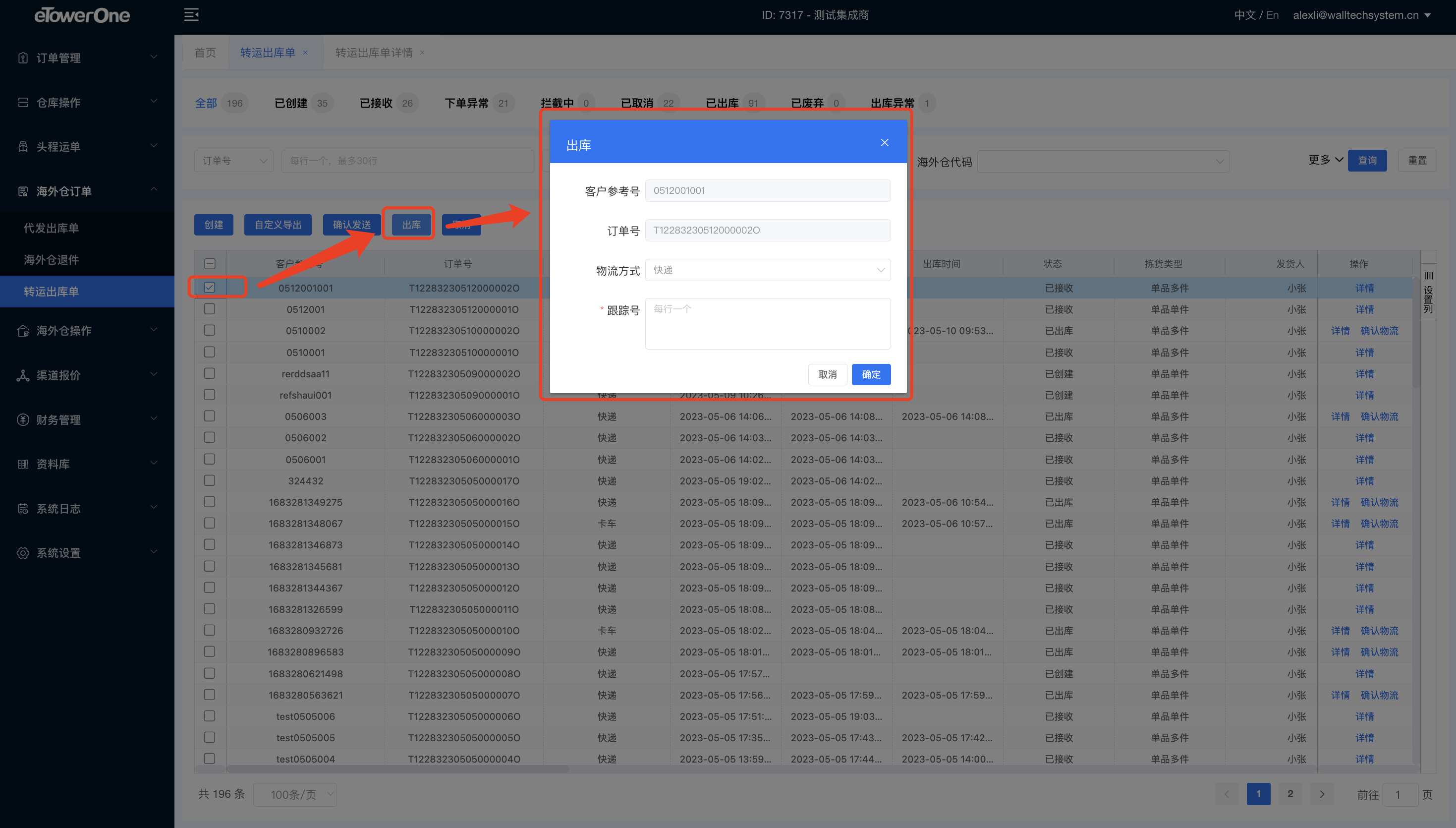This screenshot has width=1456, height=828.
Task: Click the horizontal table scrollbar
Action: [398, 769]
